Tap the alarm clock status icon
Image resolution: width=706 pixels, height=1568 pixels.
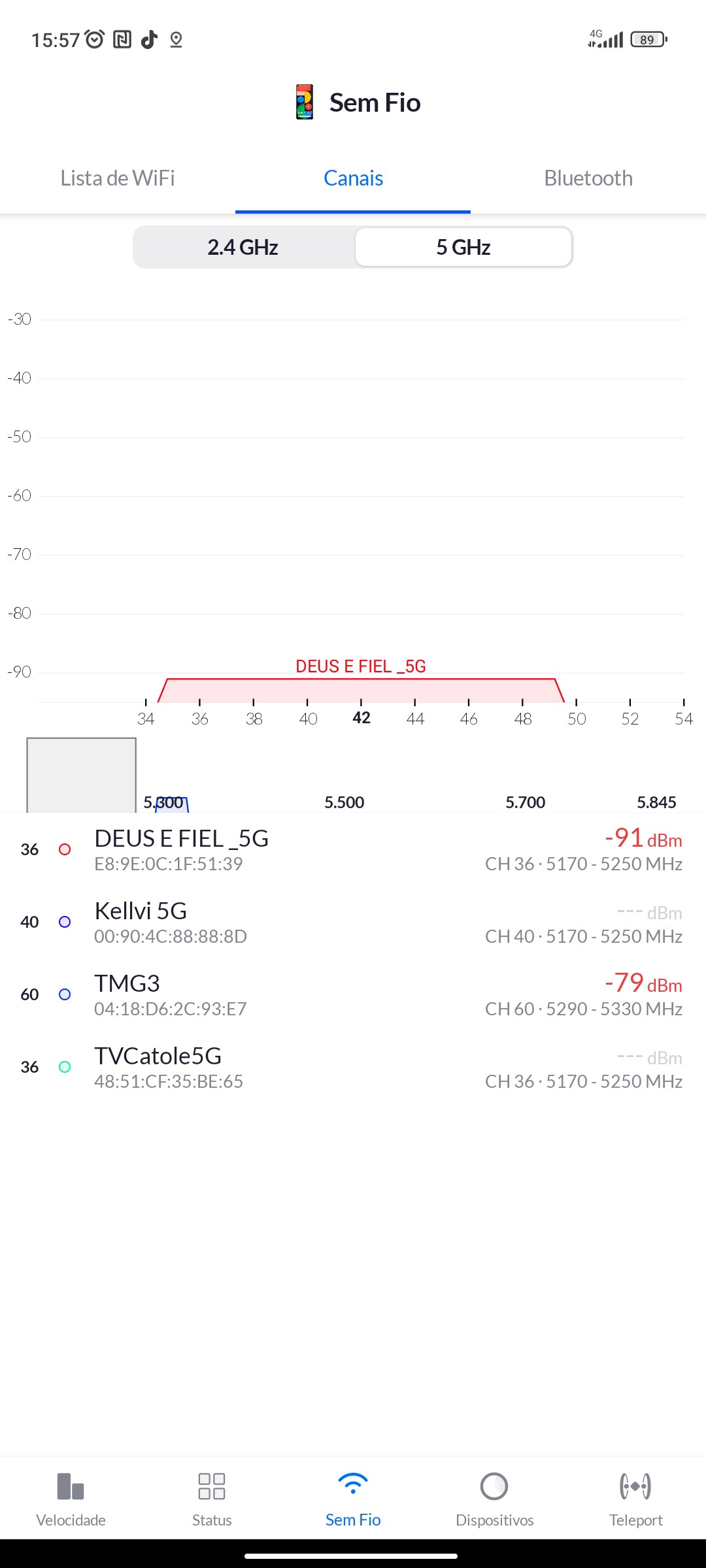[x=95, y=40]
